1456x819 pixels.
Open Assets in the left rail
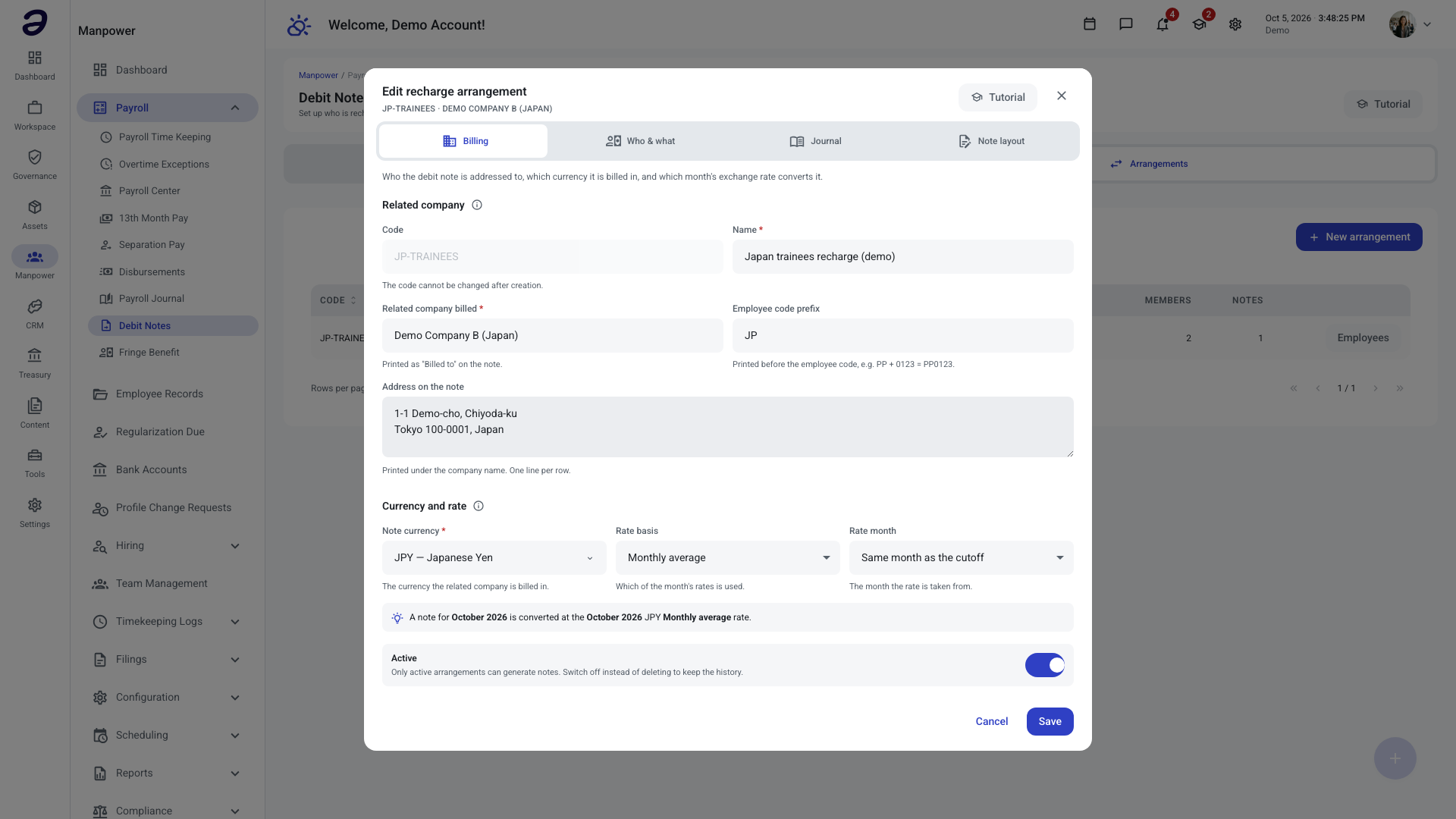point(35,215)
